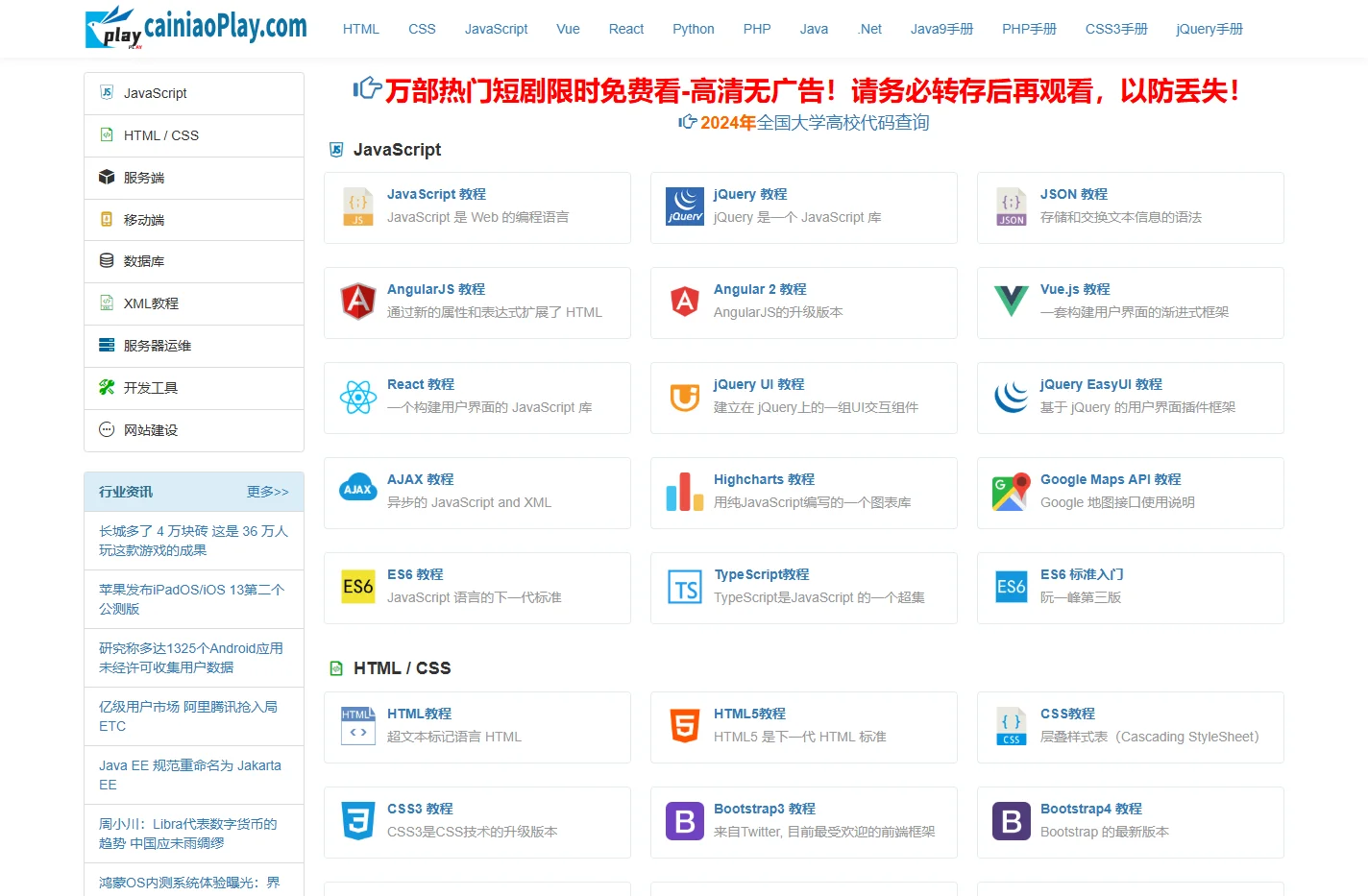The image size is (1368, 896).
Task: Click the React atom icon
Action: tap(358, 397)
